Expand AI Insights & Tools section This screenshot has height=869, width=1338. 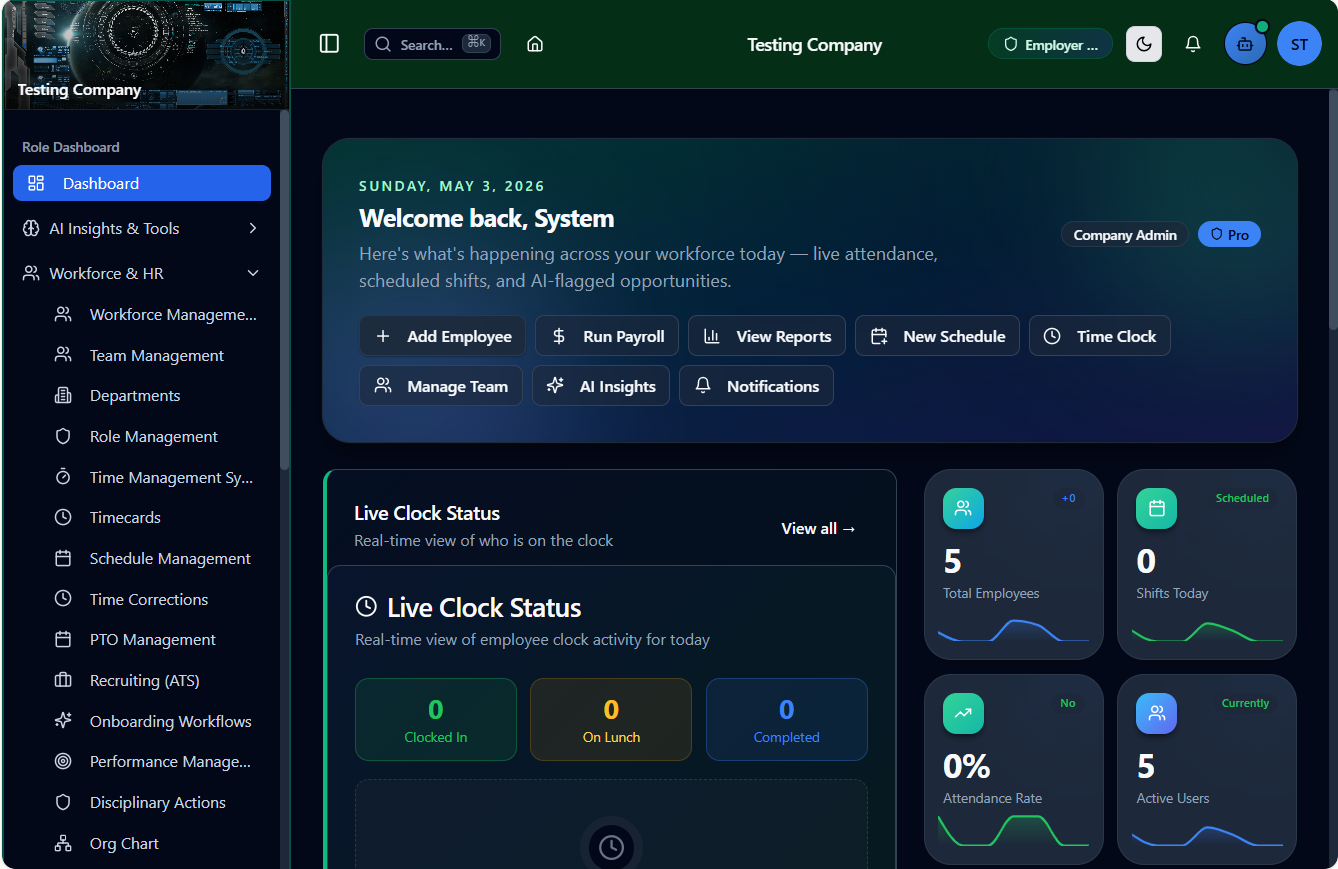click(x=142, y=228)
